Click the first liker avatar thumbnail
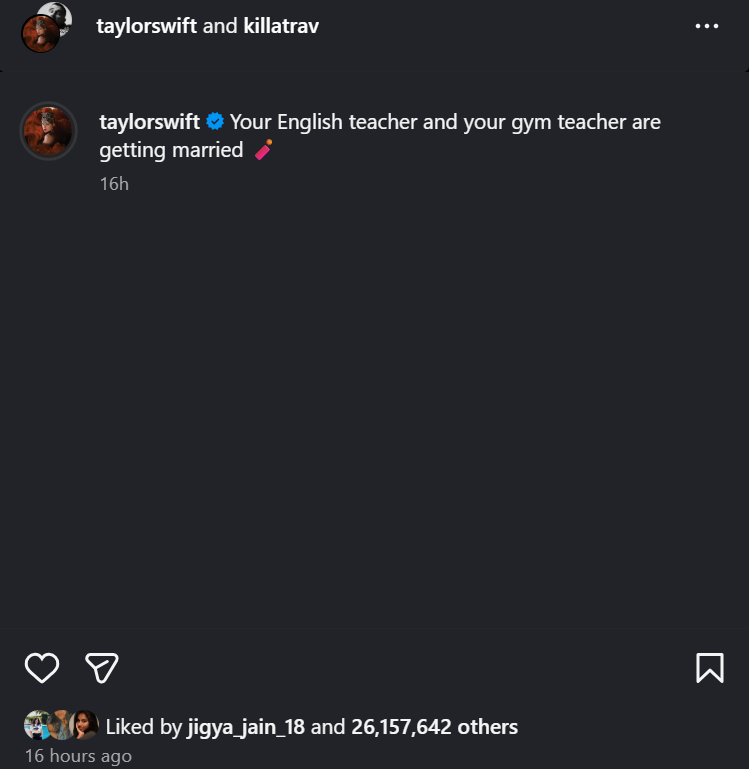The image size is (749, 769). click(35, 725)
